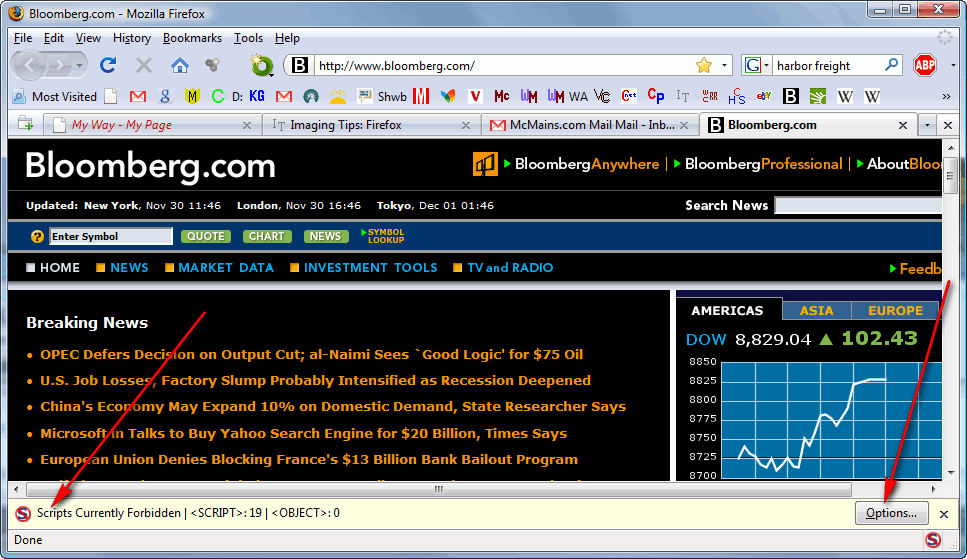Screen dimensions: 967x559
Task: Open the WA bookmark
Action: pos(568,96)
